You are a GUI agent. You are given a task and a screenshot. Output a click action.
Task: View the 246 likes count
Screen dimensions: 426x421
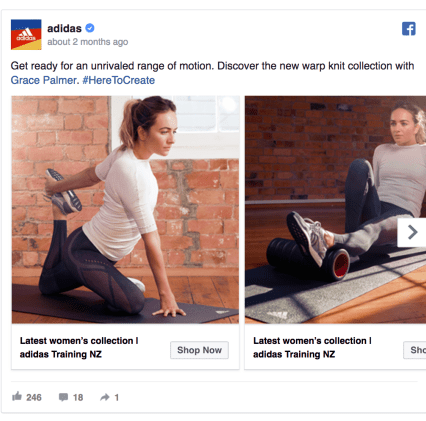click(x=34, y=397)
